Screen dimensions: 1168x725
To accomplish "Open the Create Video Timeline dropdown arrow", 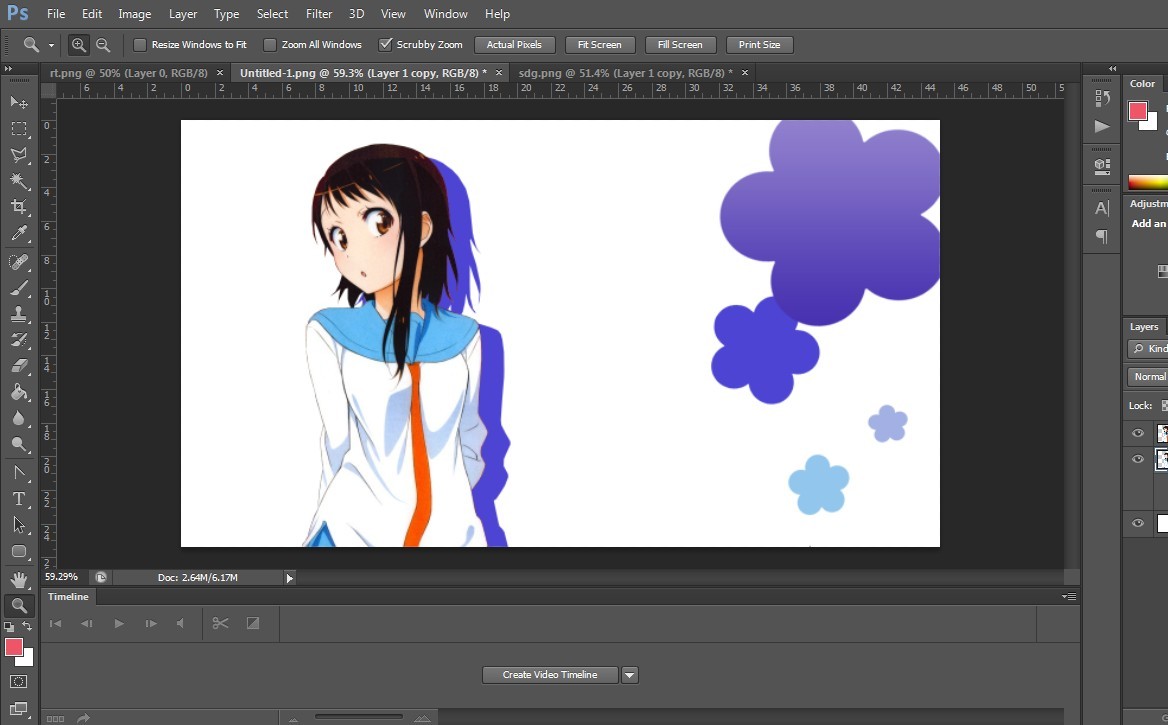I will coord(630,675).
